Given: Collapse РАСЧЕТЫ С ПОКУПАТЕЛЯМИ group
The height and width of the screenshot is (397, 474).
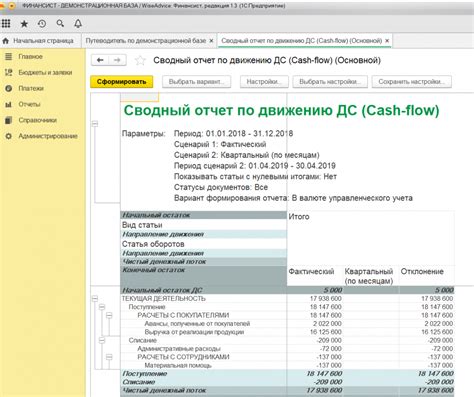Looking at the screenshot, I should (109, 315).
